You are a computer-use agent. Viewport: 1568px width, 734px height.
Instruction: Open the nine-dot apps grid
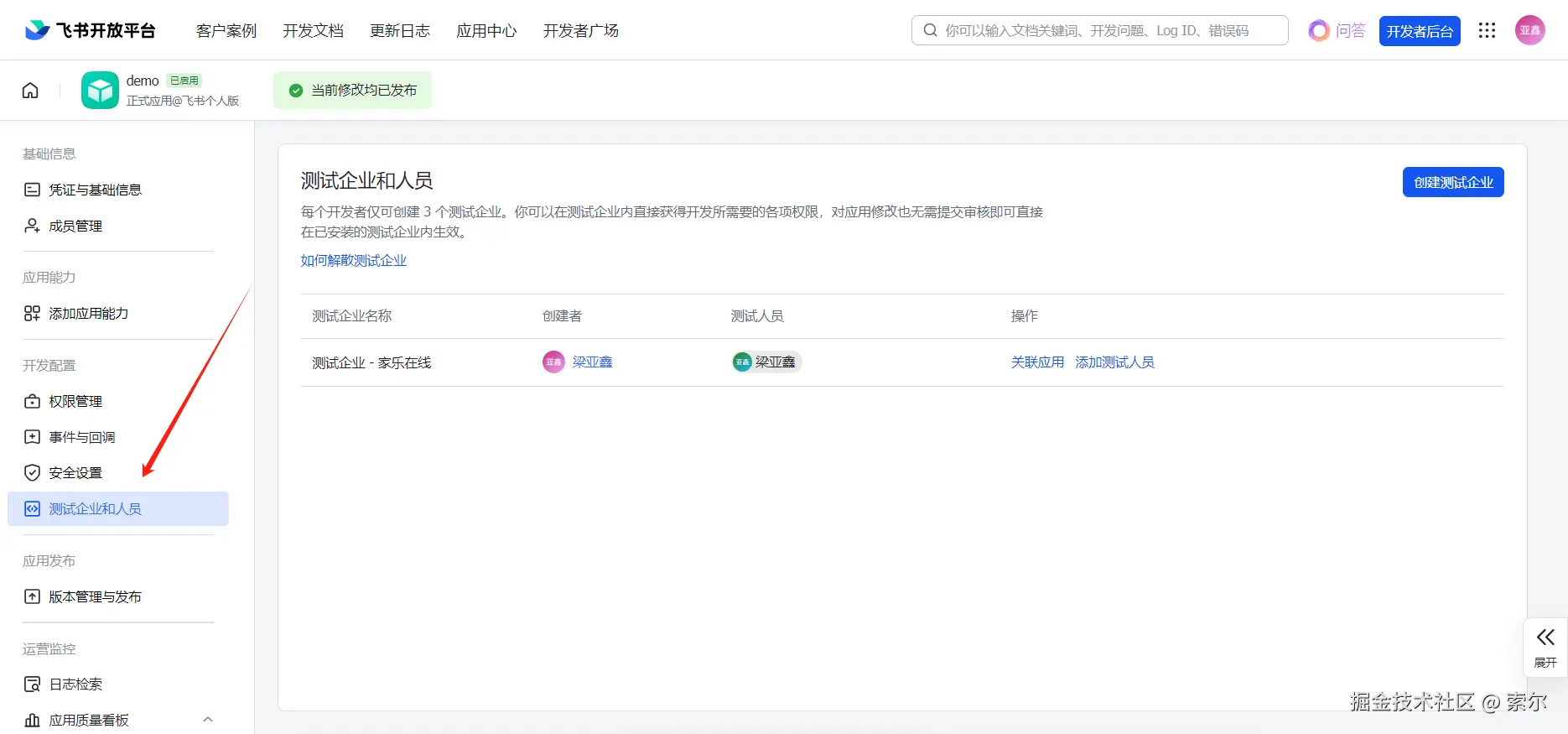[1487, 30]
